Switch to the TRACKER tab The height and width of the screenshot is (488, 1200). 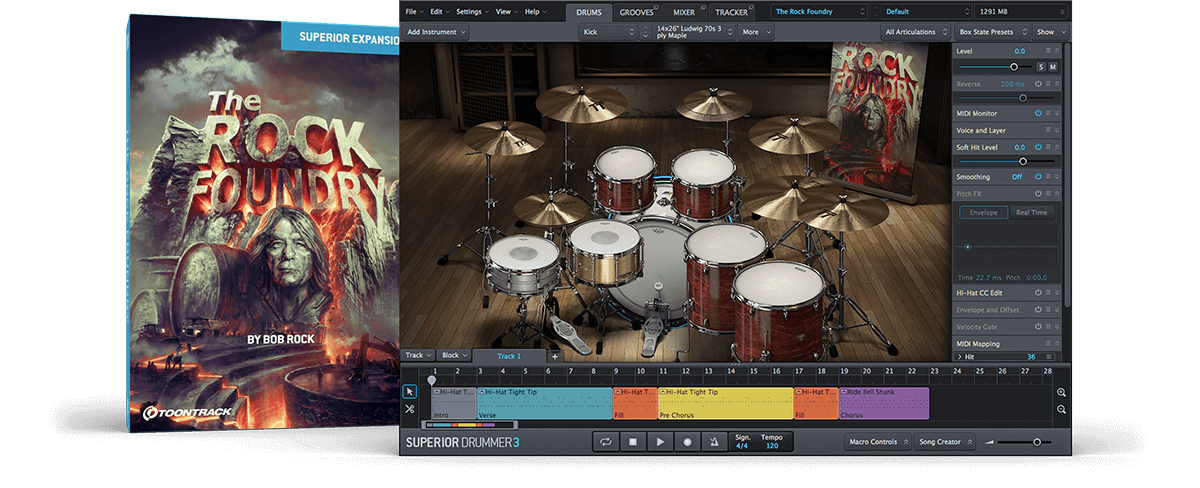tap(732, 12)
